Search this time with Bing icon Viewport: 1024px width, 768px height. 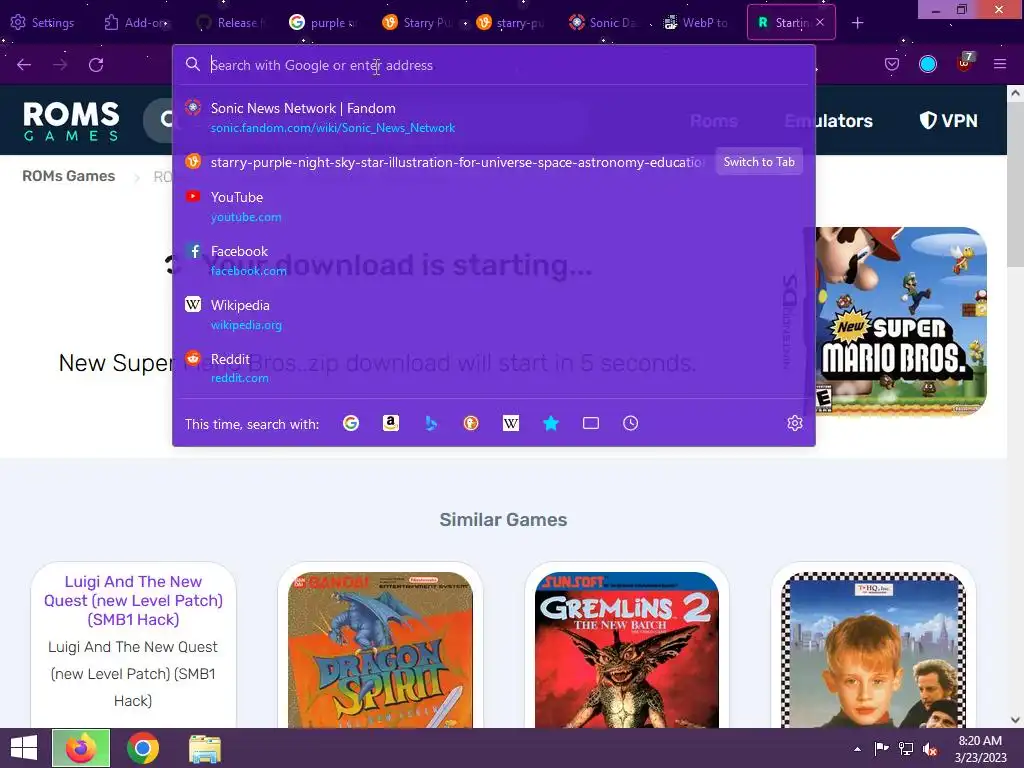[431, 423]
